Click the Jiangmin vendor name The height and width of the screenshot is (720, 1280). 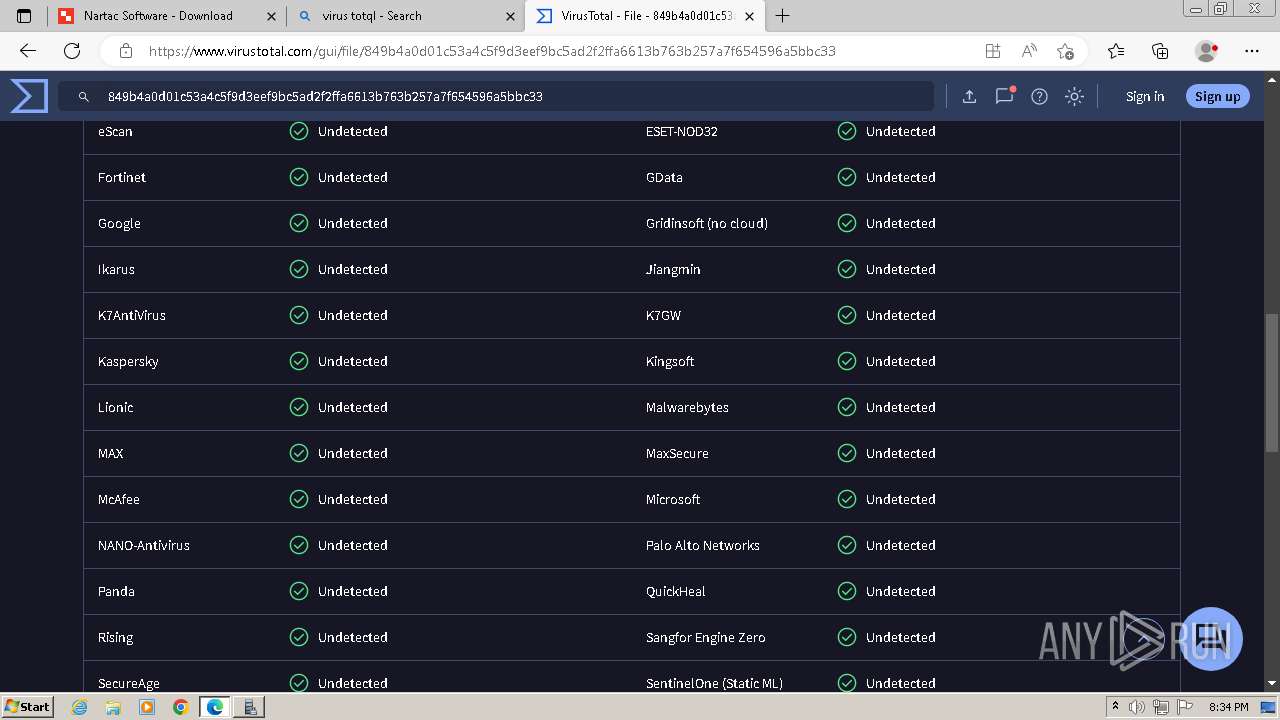click(x=673, y=269)
